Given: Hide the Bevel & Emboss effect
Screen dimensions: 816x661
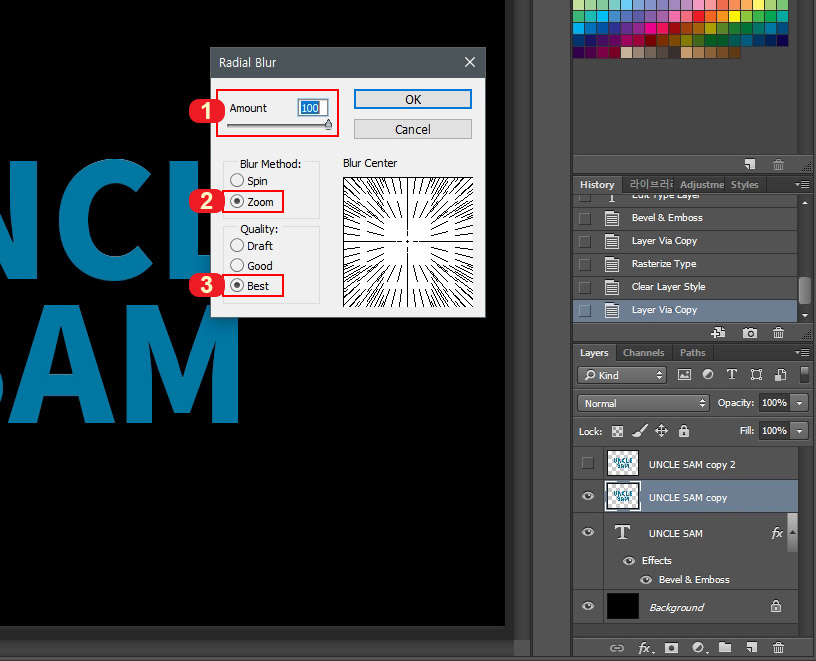Looking at the screenshot, I should 646,579.
